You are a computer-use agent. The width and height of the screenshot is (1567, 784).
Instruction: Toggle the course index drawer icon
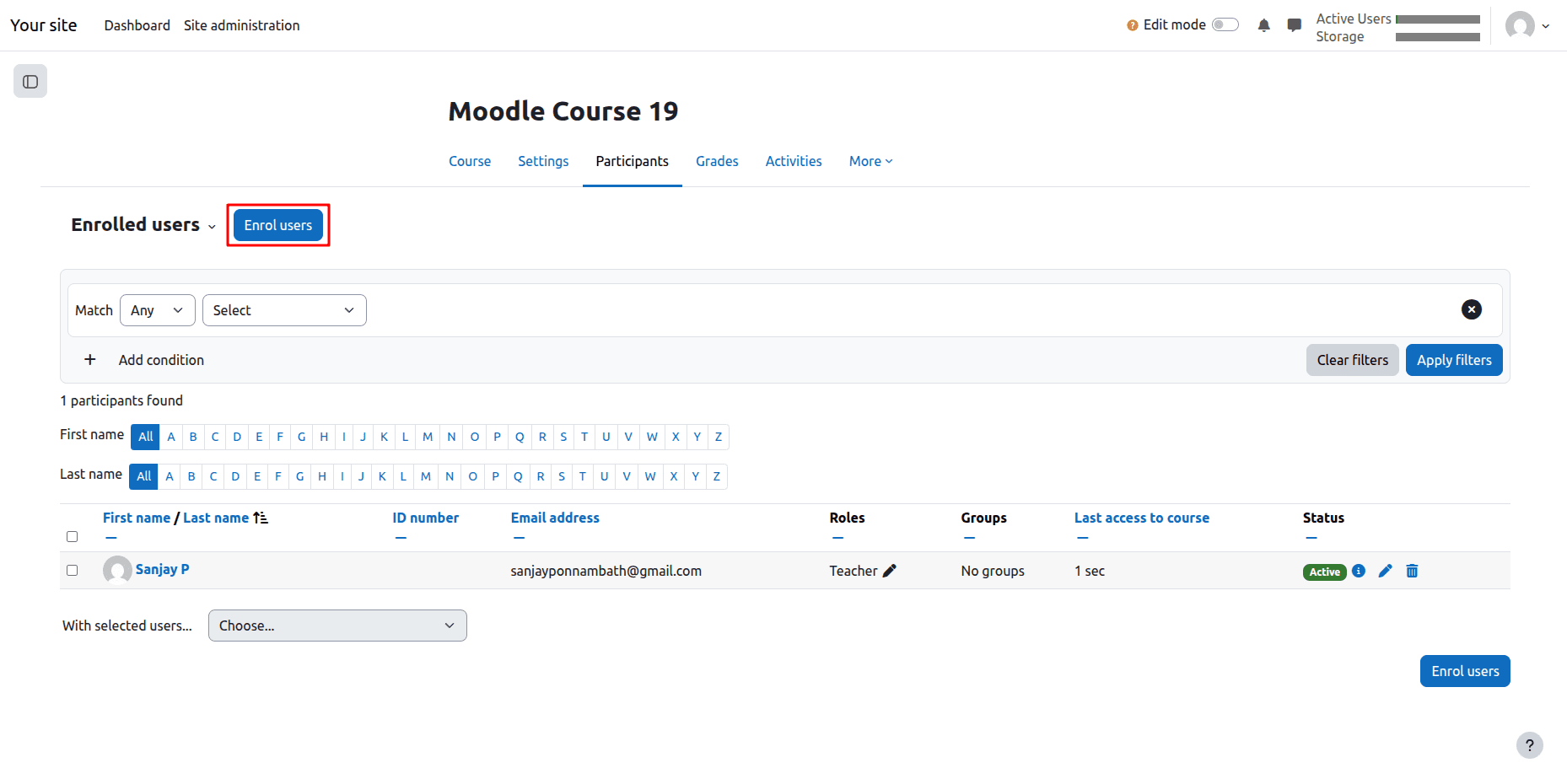tap(30, 82)
